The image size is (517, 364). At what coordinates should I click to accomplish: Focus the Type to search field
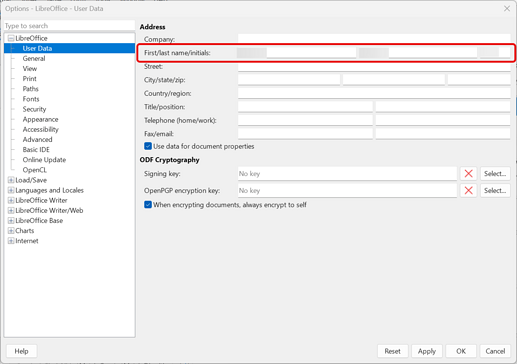click(69, 26)
